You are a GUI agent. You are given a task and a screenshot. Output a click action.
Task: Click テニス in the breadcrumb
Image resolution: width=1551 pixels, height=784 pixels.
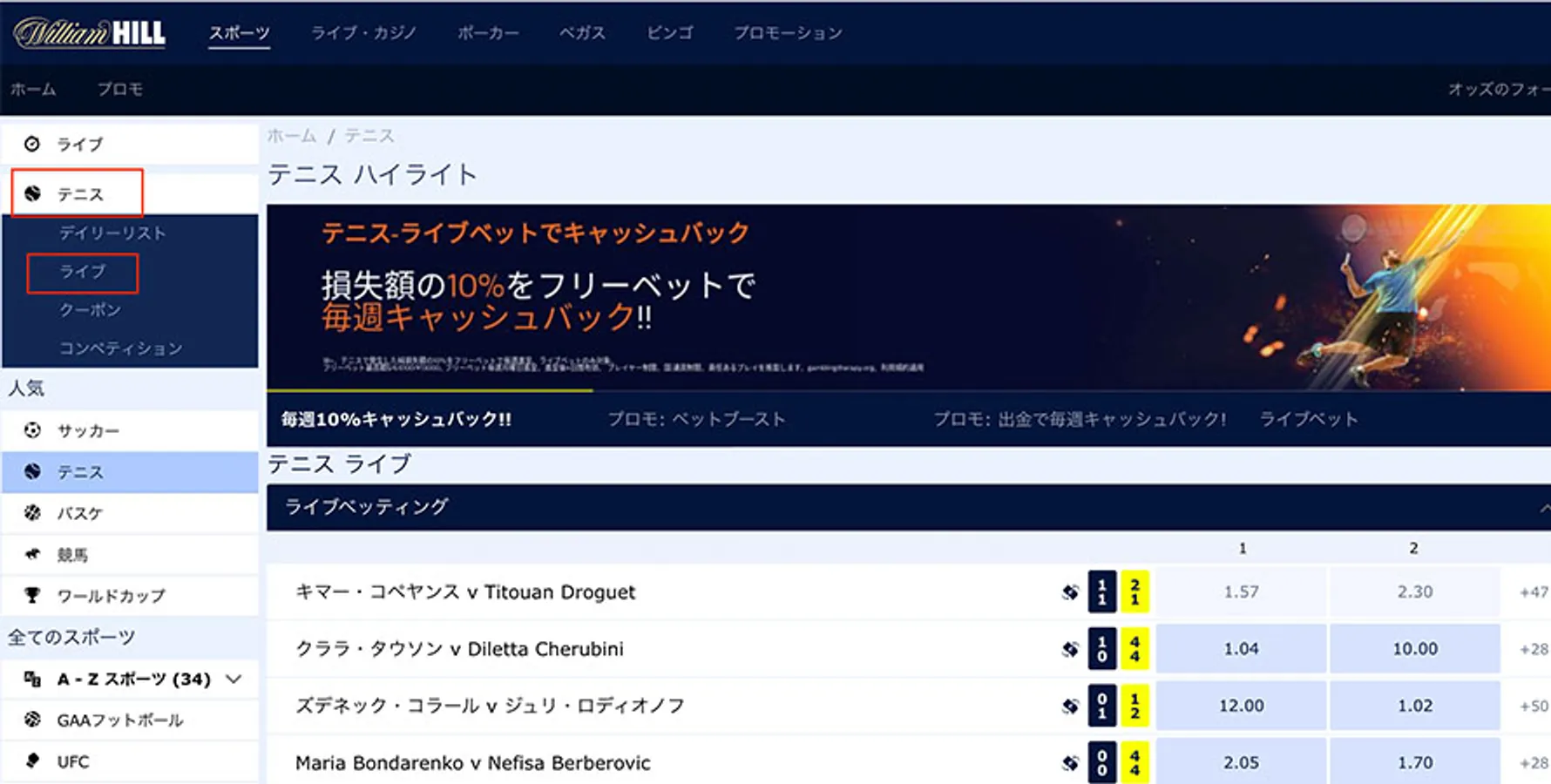(369, 136)
